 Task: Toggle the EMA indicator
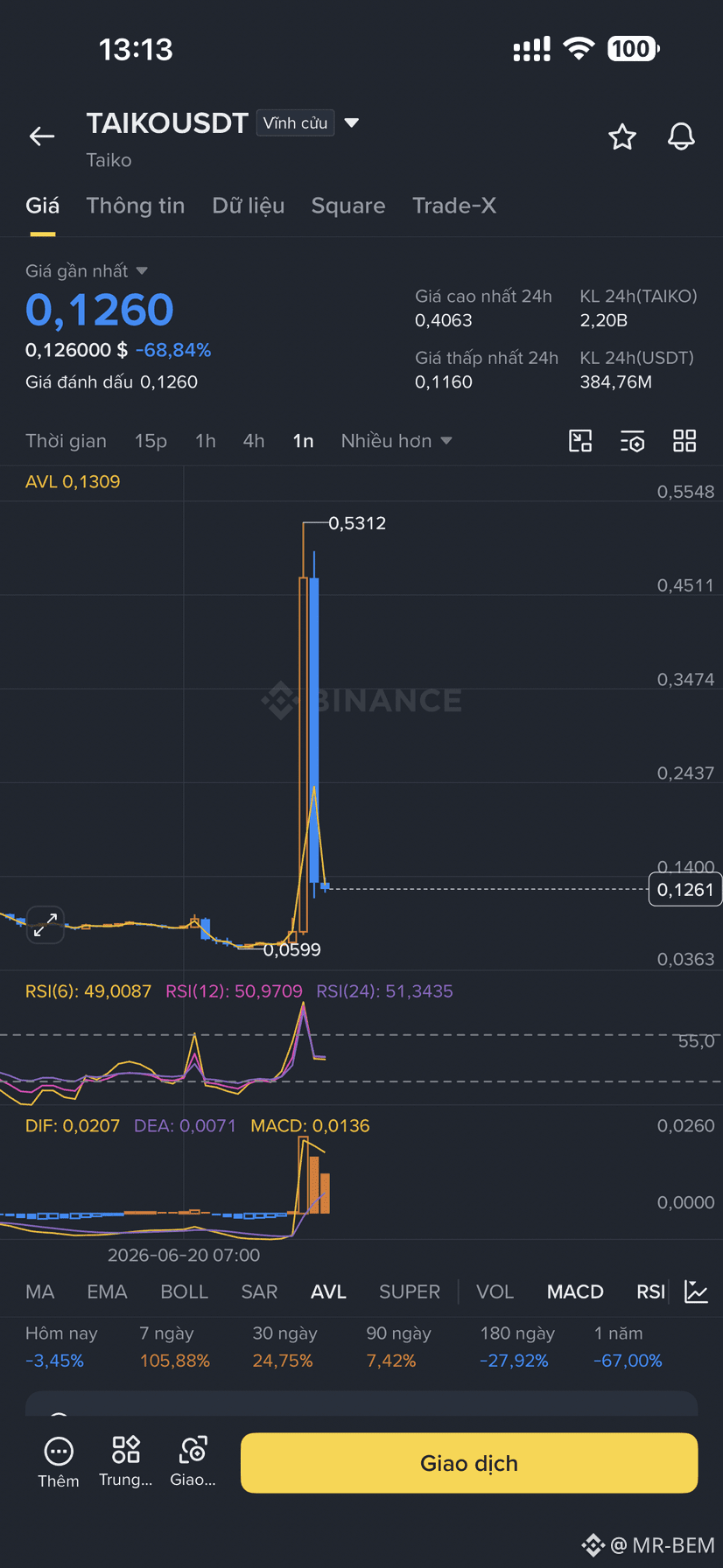107,1291
